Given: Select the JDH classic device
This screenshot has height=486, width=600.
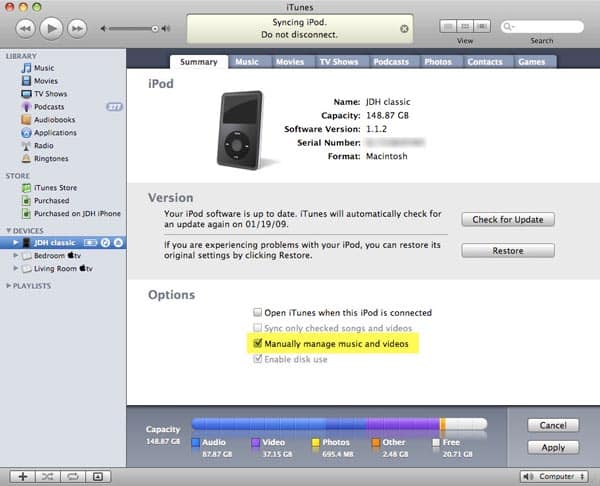Looking at the screenshot, I should pyautogui.click(x=54, y=243).
